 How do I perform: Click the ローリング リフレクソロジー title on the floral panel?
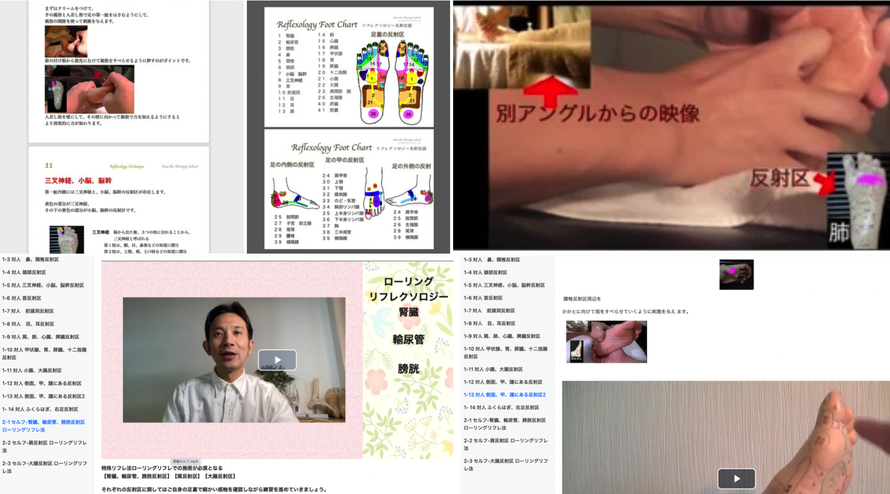(x=408, y=289)
